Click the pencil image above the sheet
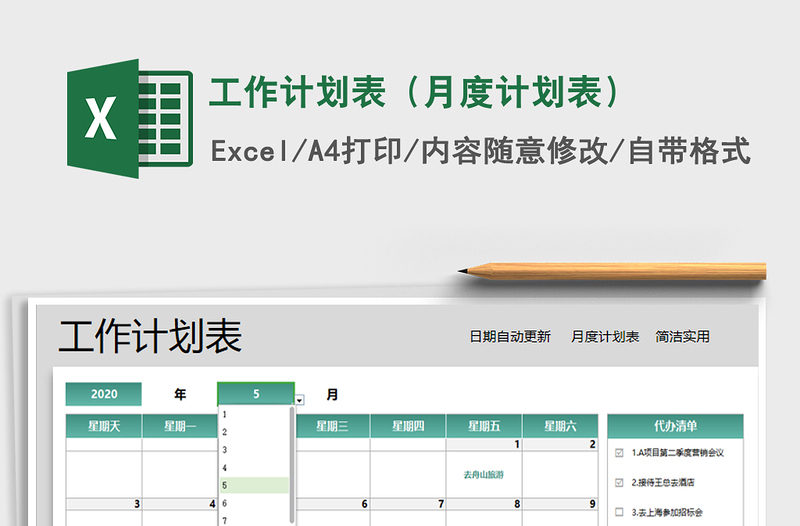 [x=612, y=270]
